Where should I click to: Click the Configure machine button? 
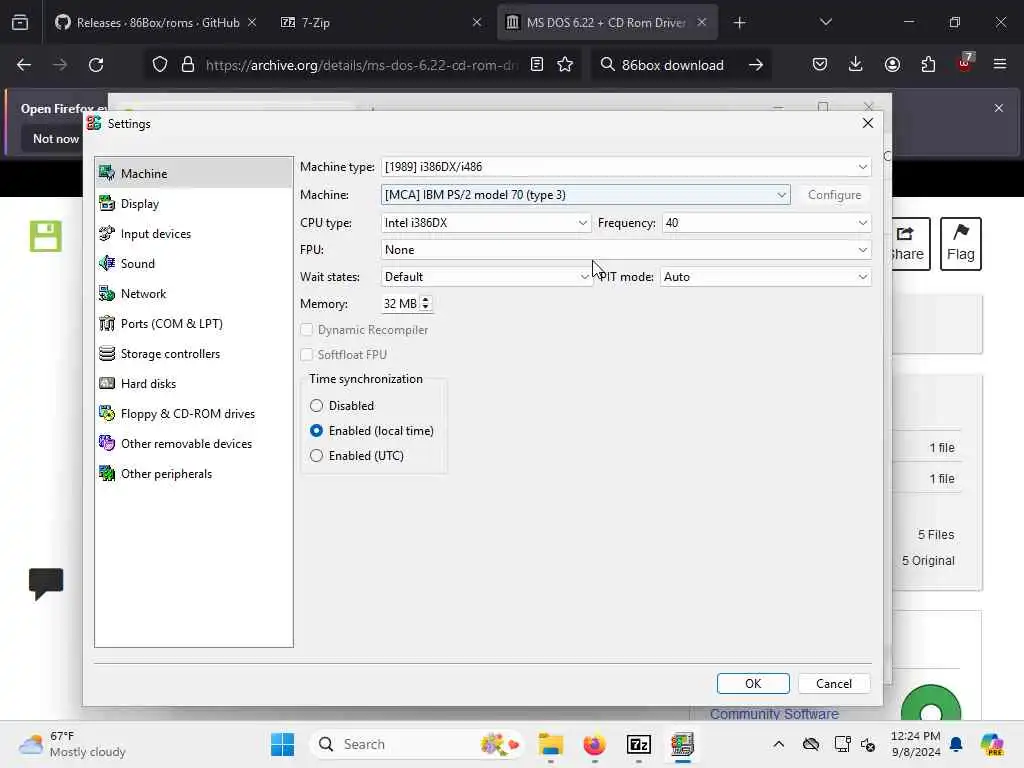click(834, 195)
